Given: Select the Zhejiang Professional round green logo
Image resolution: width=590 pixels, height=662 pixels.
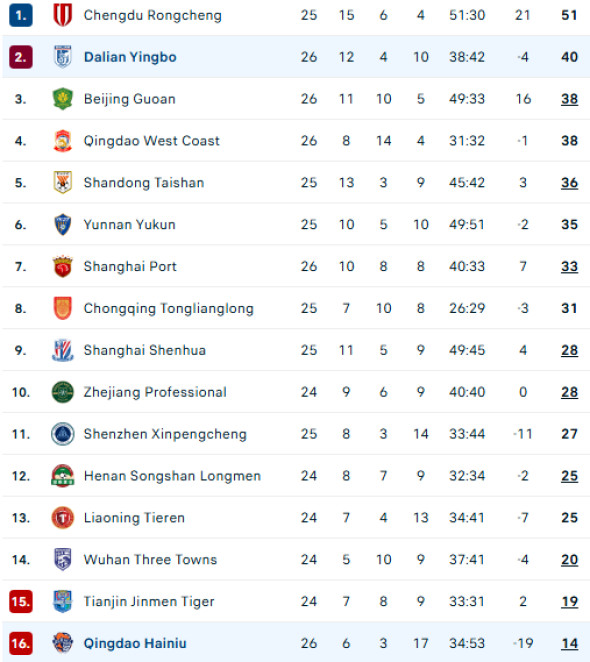Looking at the screenshot, I should tap(63, 392).
